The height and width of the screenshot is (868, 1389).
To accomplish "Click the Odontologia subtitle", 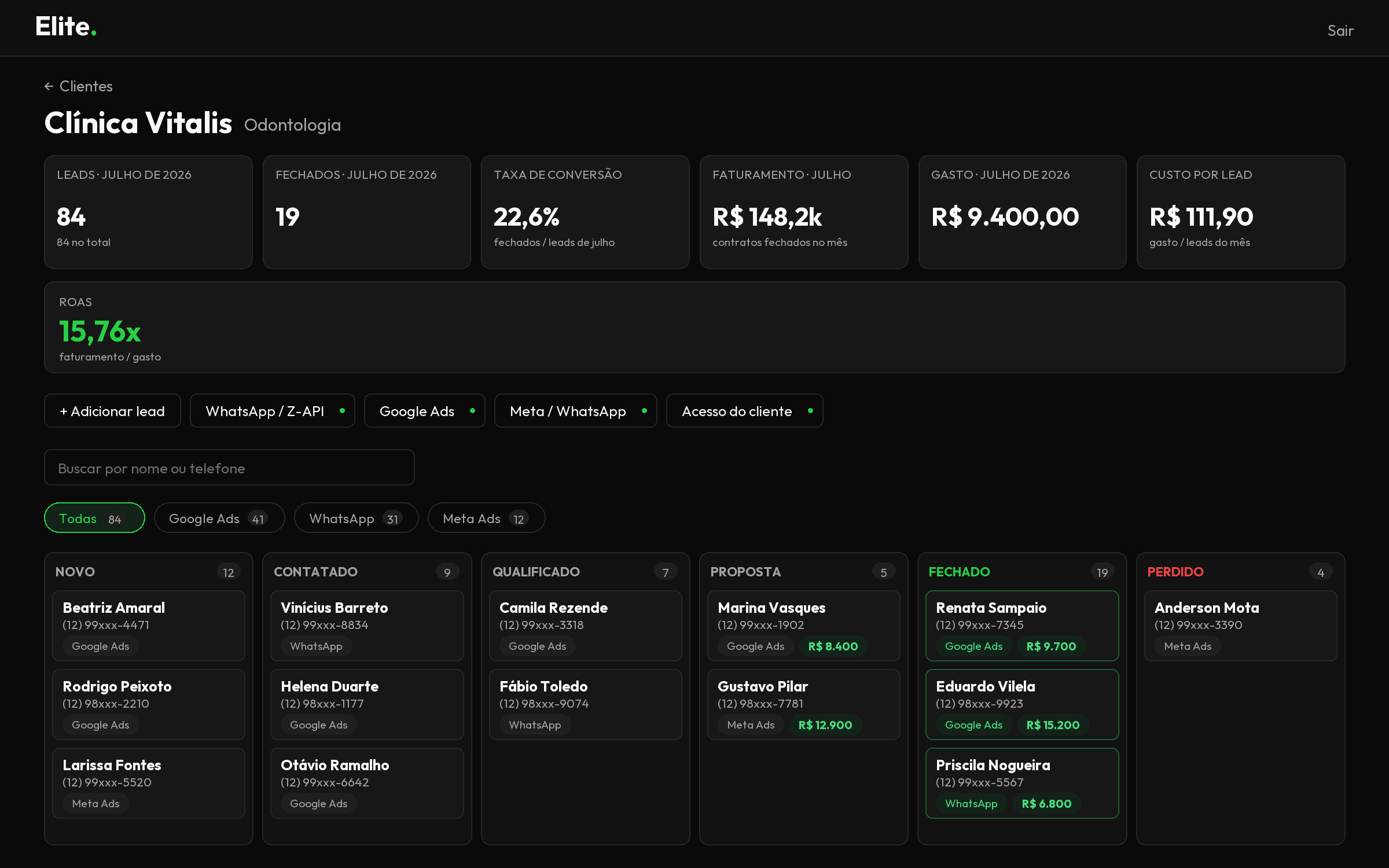I will (x=292, y=125).
